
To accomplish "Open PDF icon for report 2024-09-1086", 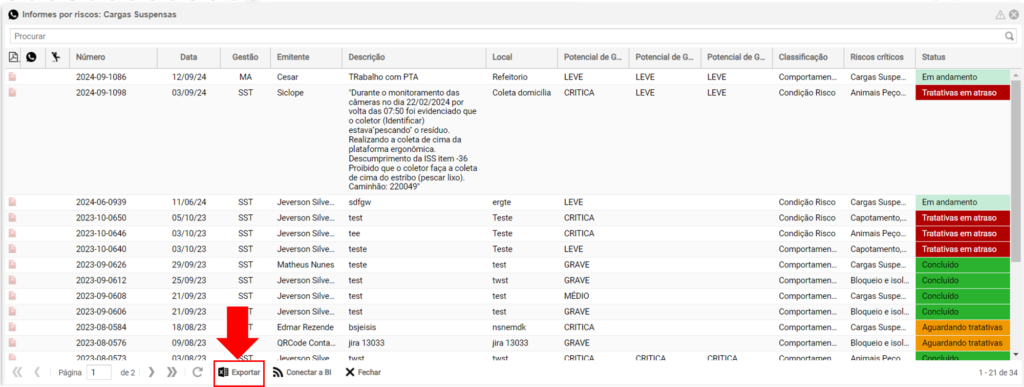I will click(12, 77).
